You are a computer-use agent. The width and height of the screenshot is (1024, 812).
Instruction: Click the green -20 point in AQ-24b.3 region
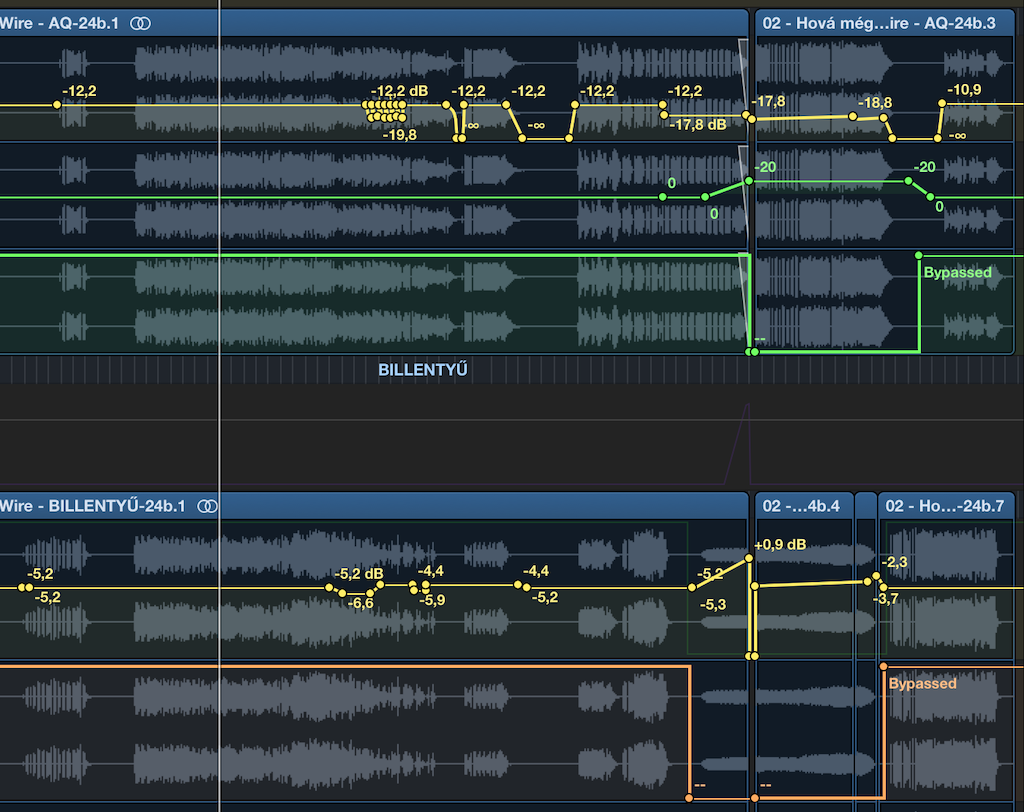(x=908, y=181)
